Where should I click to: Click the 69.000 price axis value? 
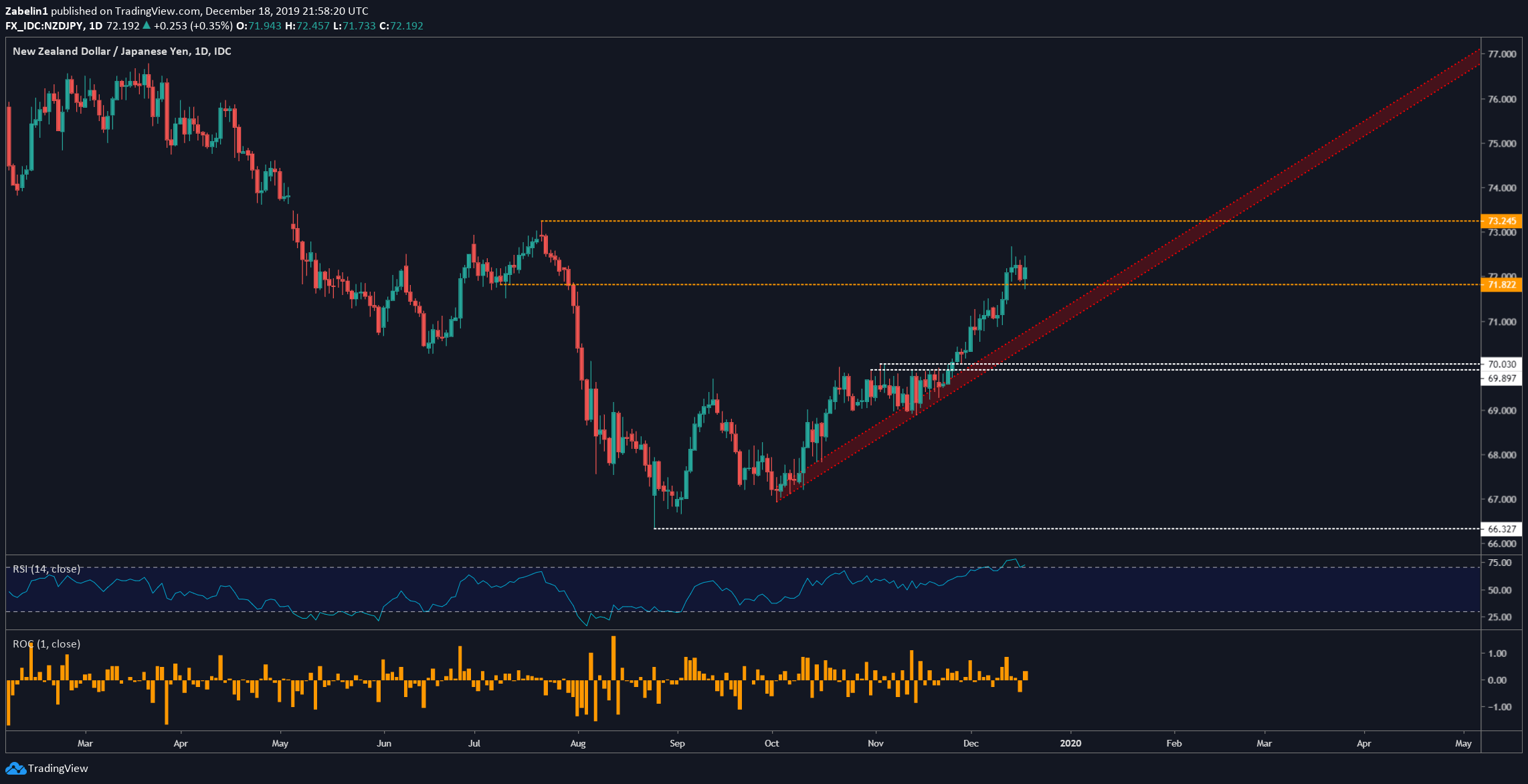pyautogui.click(x=1502, y=411)
